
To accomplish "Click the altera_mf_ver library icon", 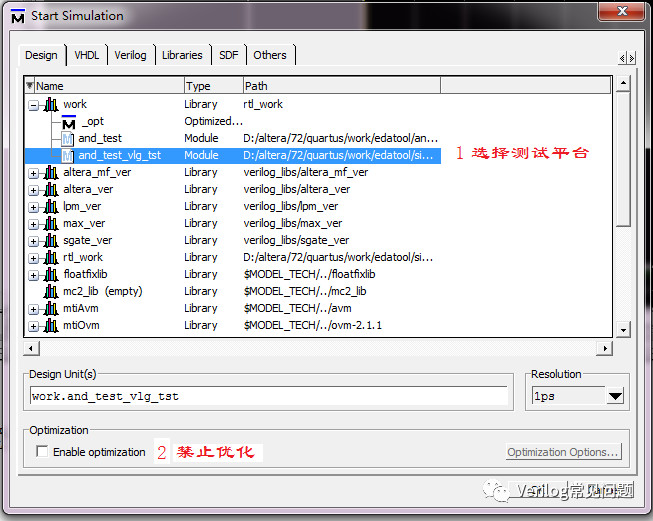I will [51, 173].
